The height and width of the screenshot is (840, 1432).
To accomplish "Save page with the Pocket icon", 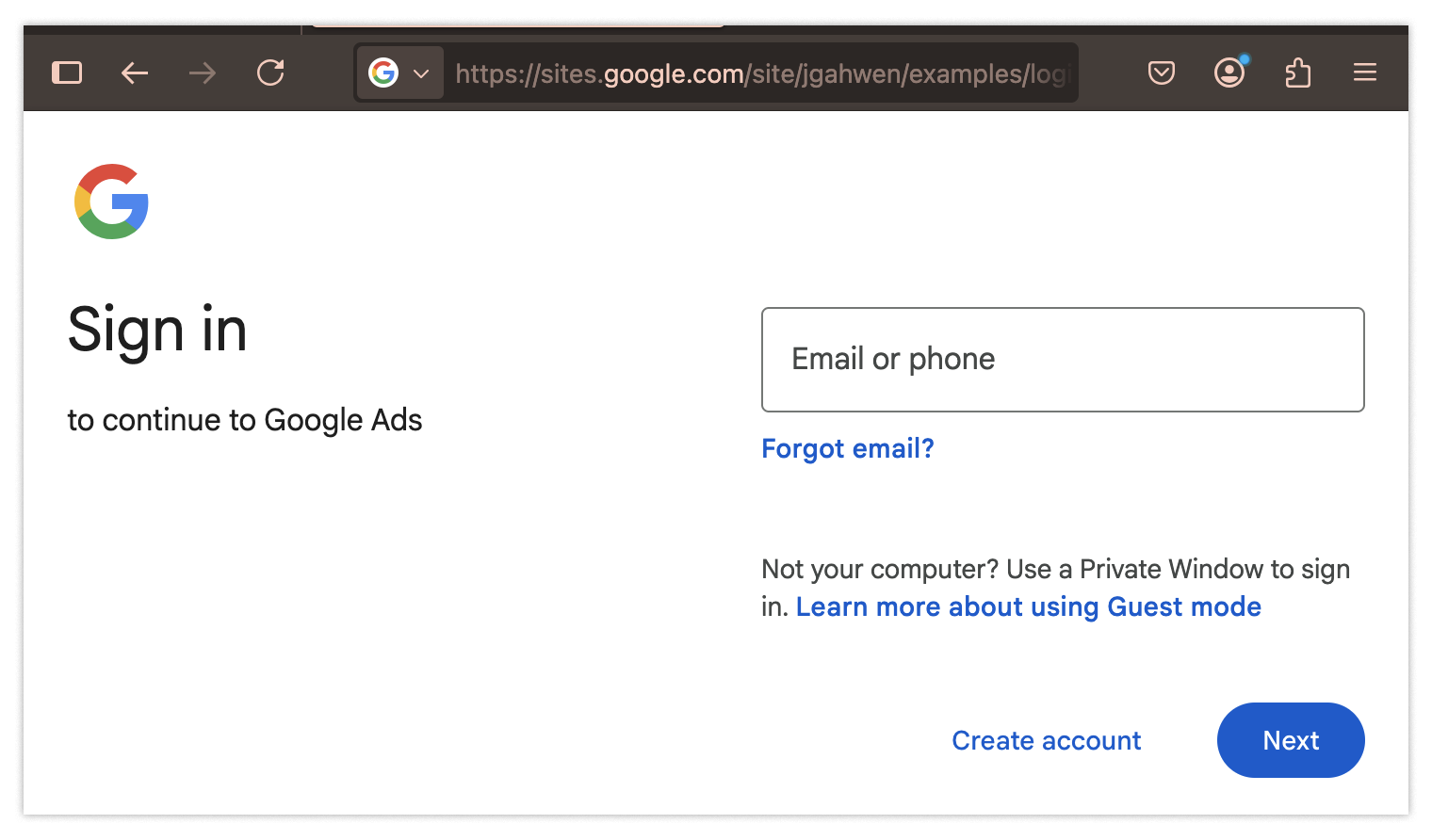I will pos(1162,73).
